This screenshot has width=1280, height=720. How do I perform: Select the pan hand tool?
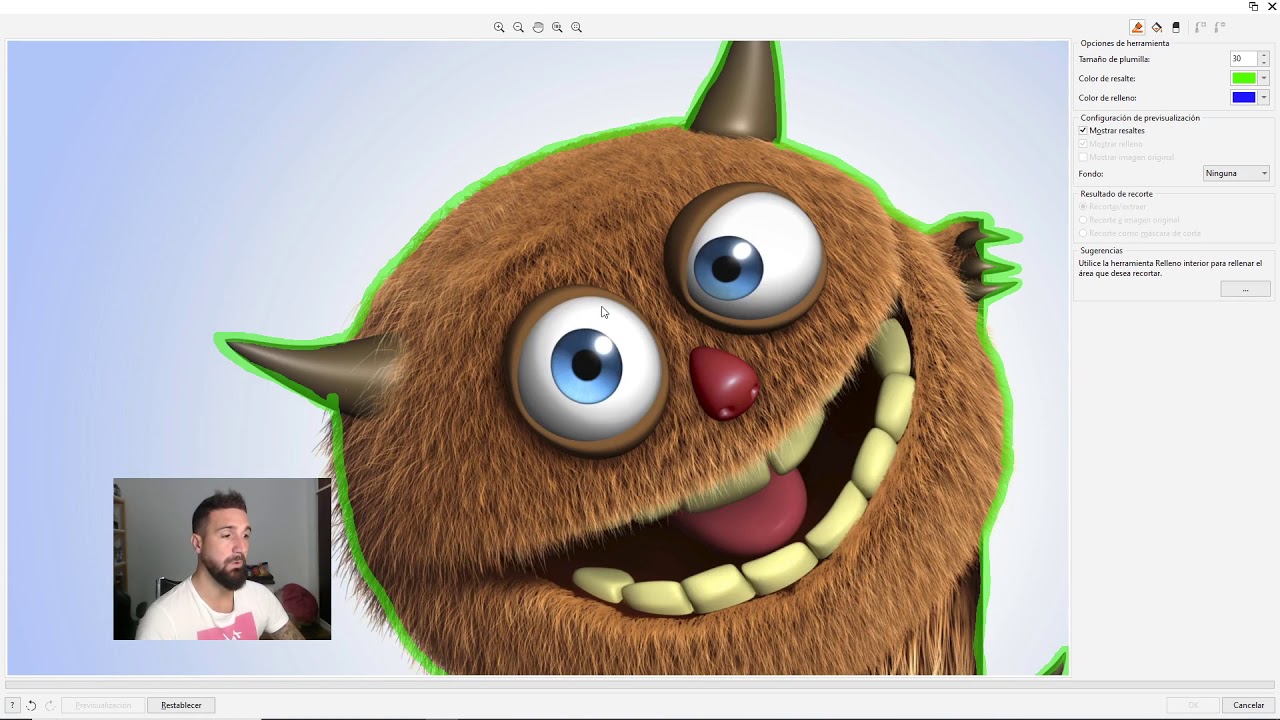point(538,27)
